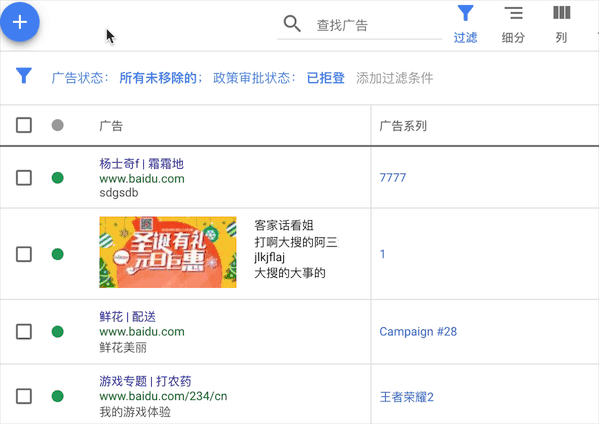Viewport: 599px width, 424px height.
Task: Click the description 我的游戏体验
Action: (135, 412)
